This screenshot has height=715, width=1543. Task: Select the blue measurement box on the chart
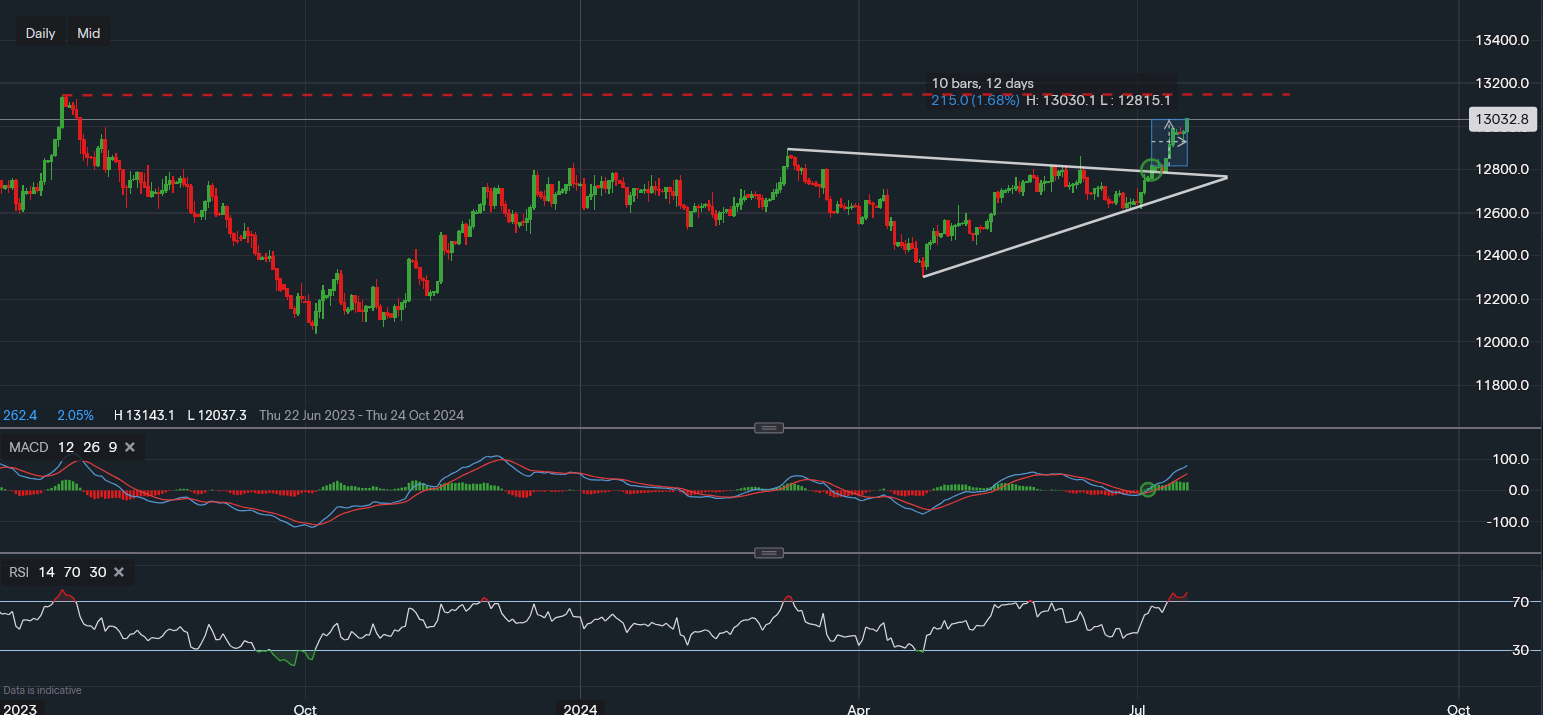pos(1170,143)
